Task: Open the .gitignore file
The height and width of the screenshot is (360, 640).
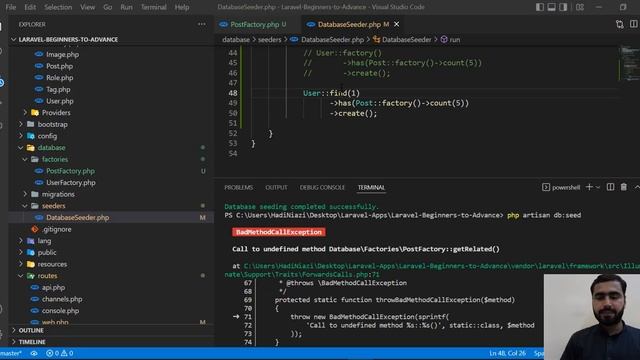Action: pyautogui.click(x=56, y=229)
